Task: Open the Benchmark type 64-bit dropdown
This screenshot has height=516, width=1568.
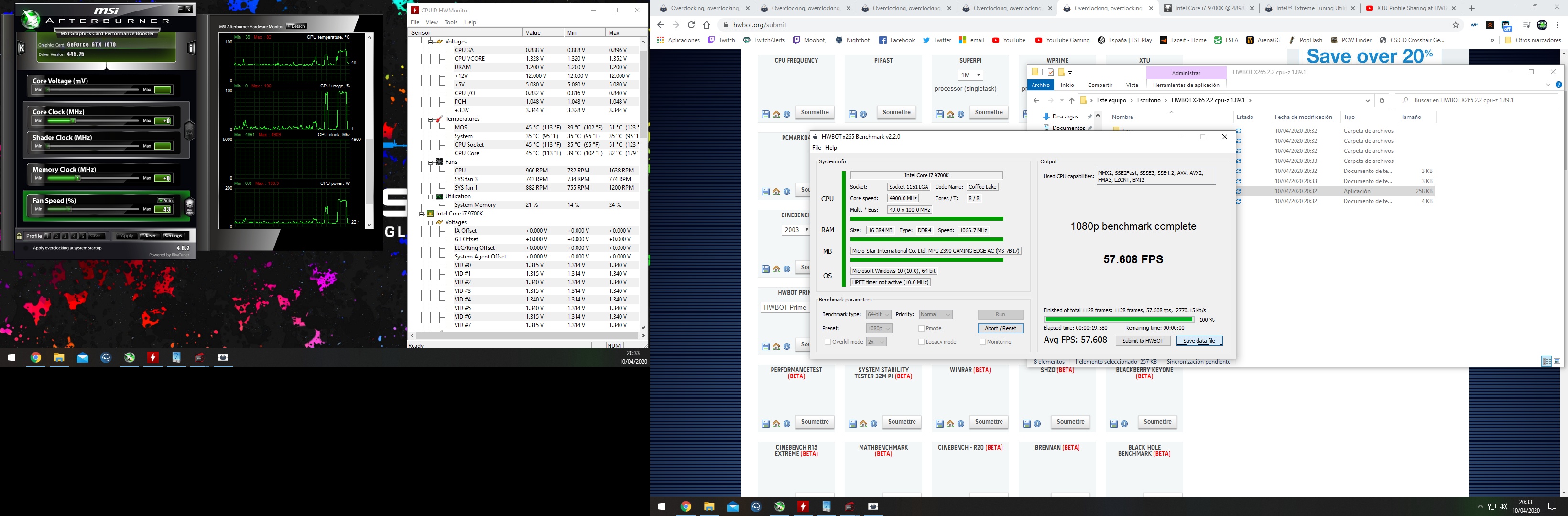Action: pos(878,314)
